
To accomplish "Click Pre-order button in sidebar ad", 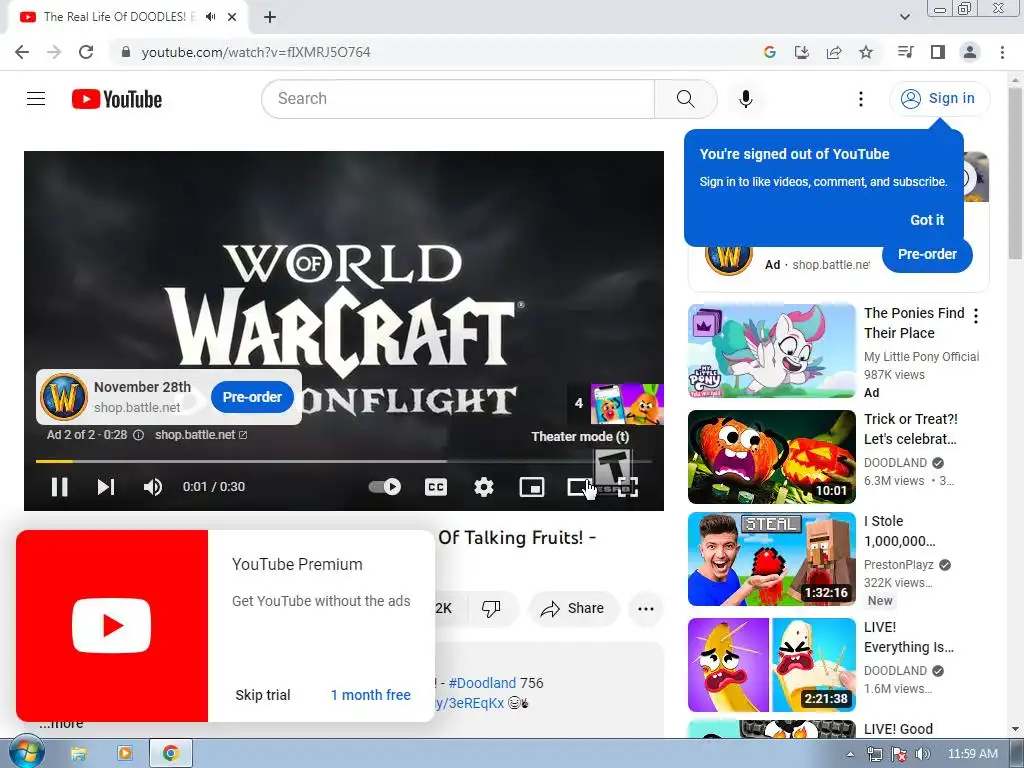I will 927,254.
